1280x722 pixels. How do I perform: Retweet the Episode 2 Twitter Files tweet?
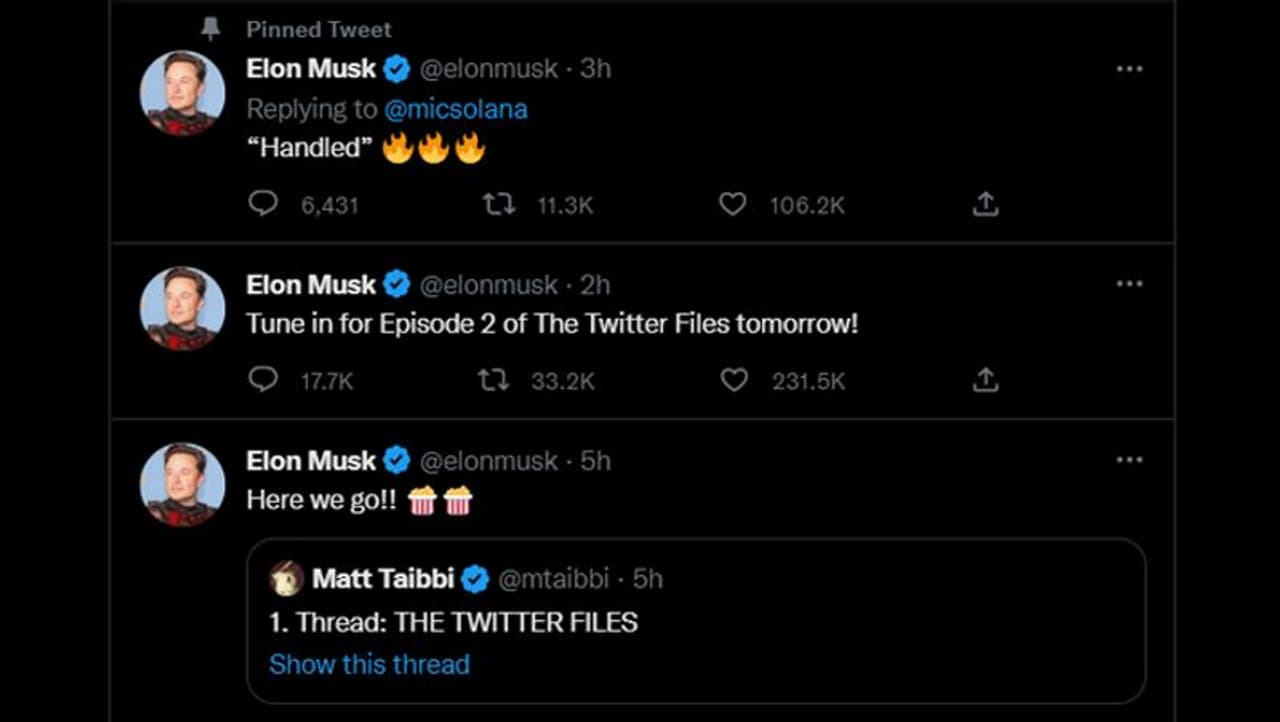coord(494,380)
